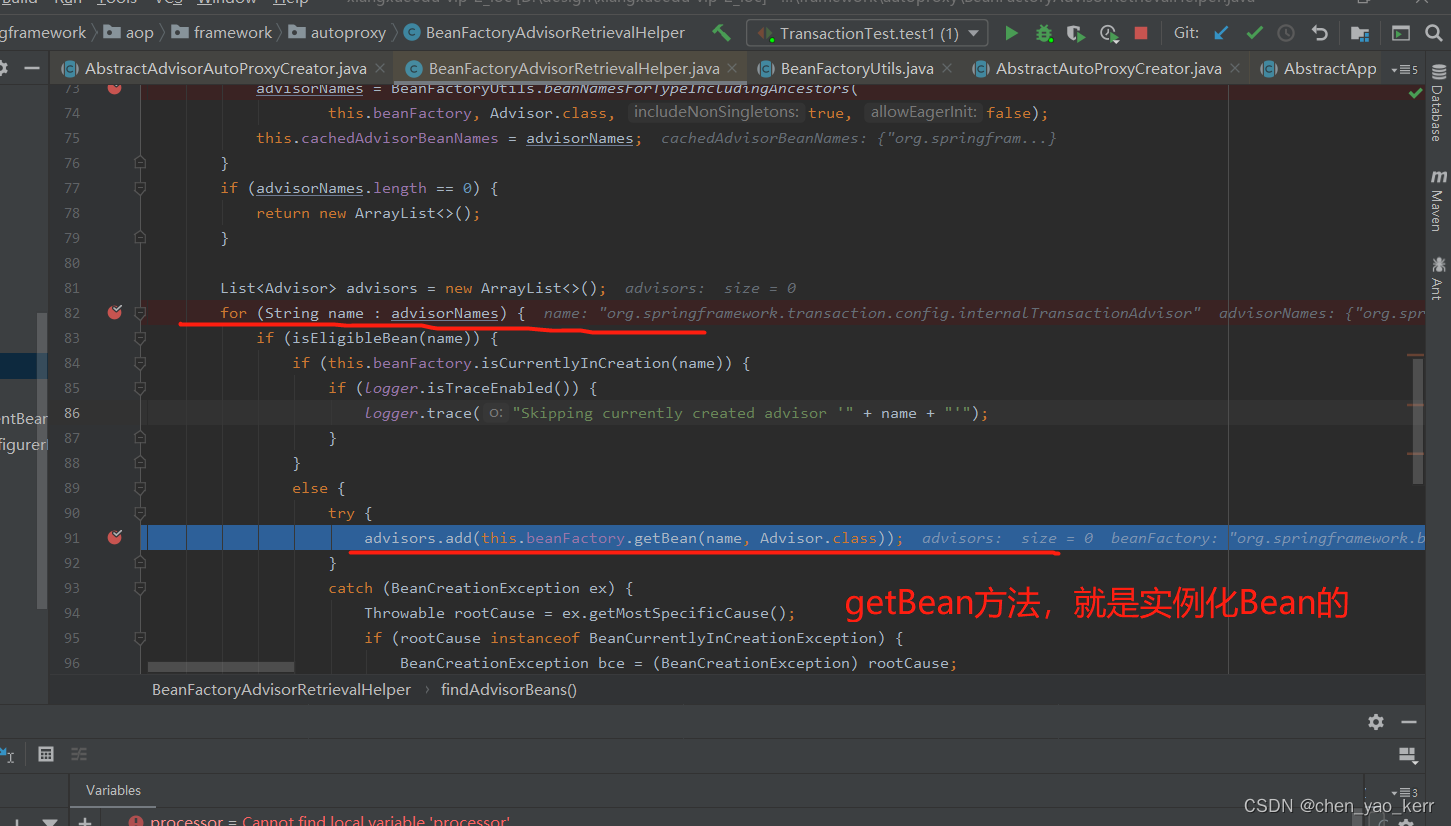The height and width of the screenshot is (826, 1451).
Task: Open Project Structure folder icon
Action: coord(1360,33)
